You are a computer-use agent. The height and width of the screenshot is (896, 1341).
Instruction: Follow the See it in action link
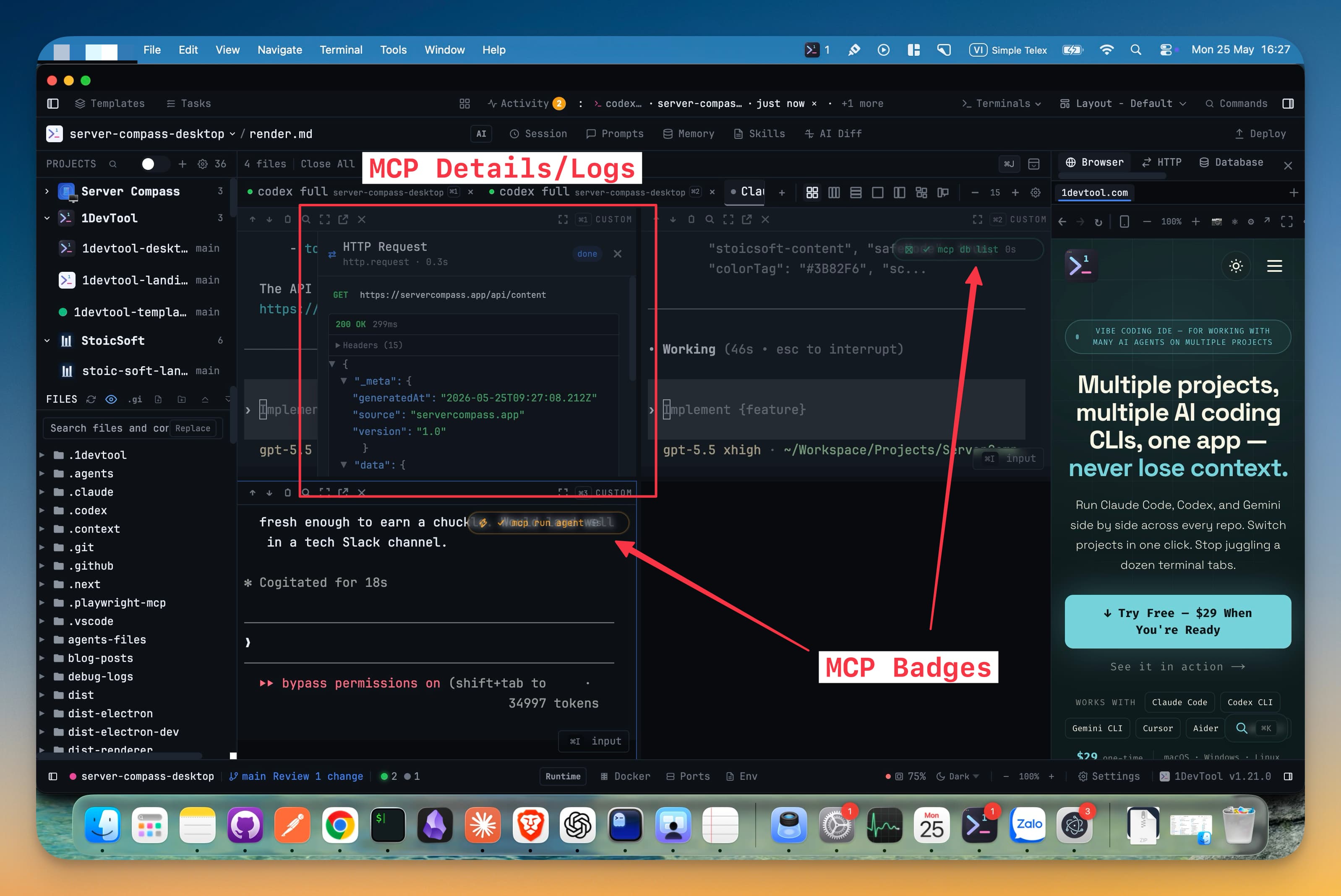point(1177,667)
